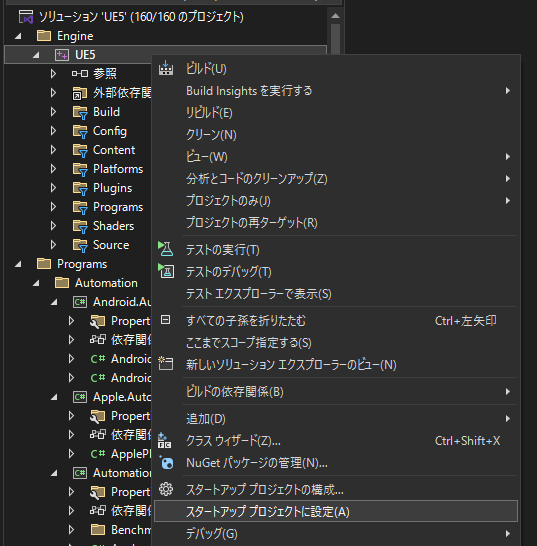Click the Platforms filter folder icon

tap(80, 169)
